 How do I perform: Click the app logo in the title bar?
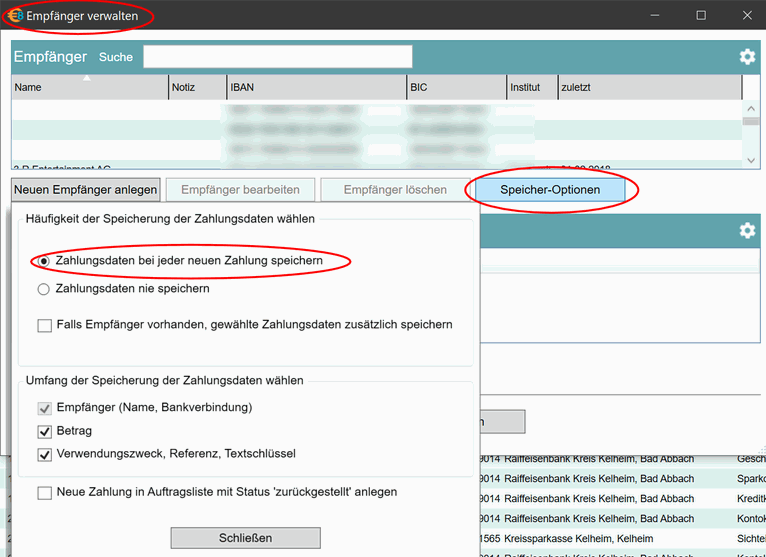[15, 16]
